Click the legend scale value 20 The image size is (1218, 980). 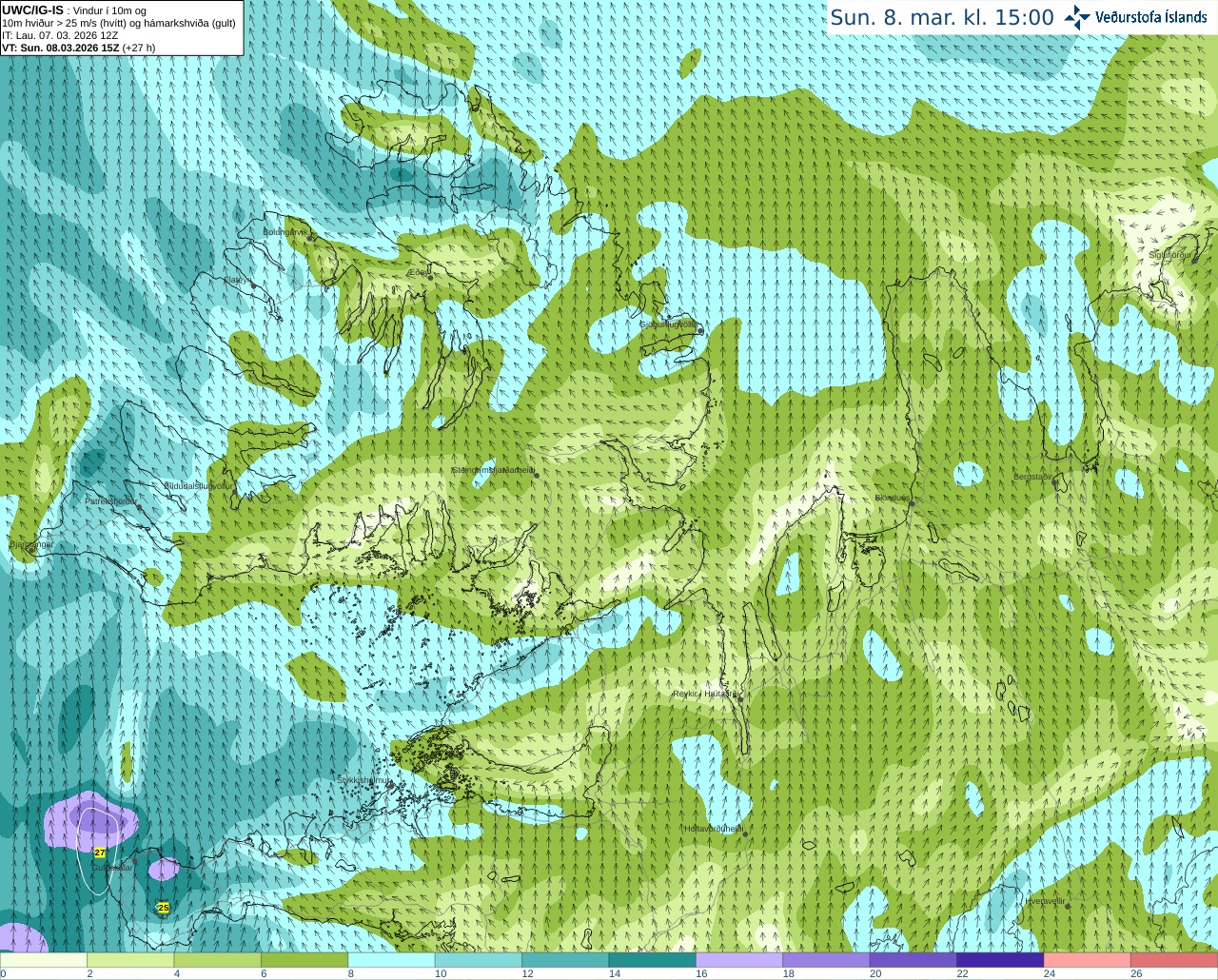click(x=875, y=973)
